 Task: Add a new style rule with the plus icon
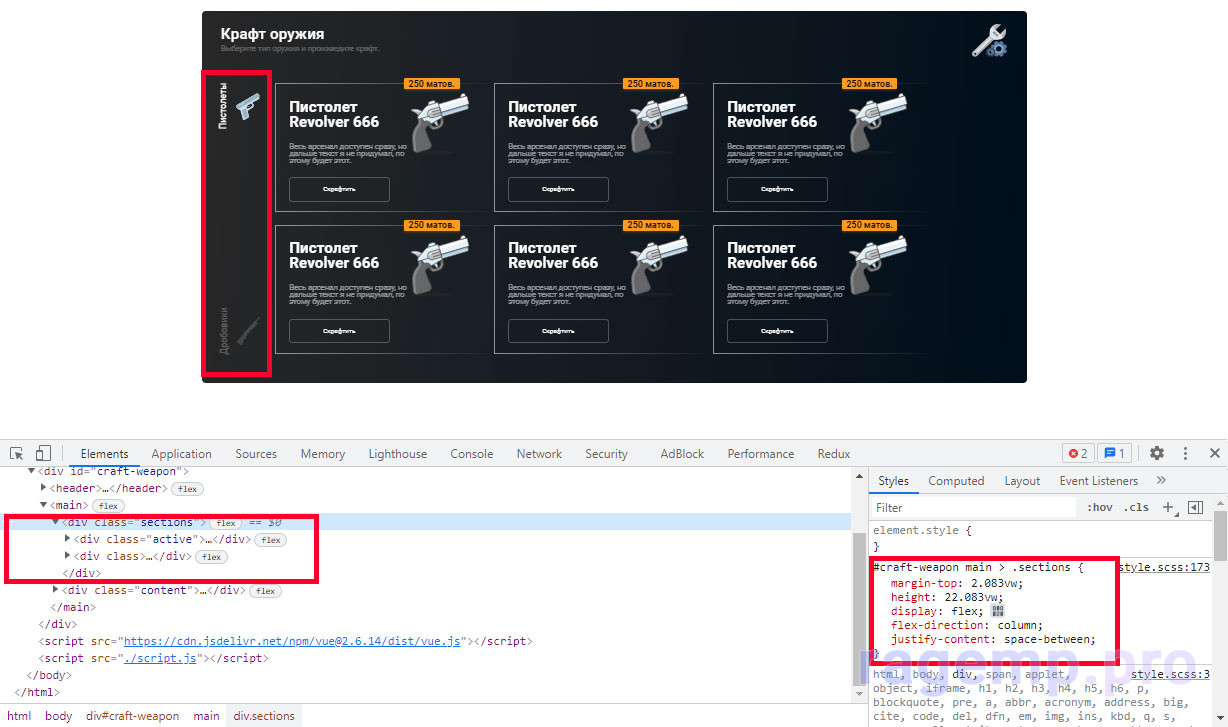coord(1168,507)
